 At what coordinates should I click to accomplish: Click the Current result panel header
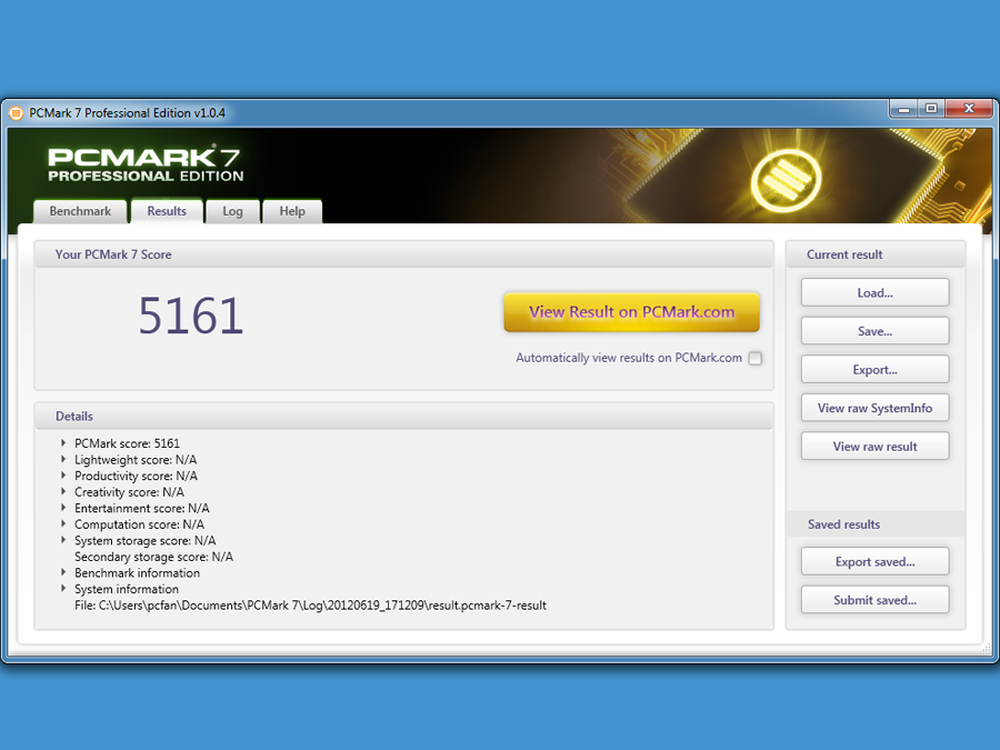(x=844, y=254)
